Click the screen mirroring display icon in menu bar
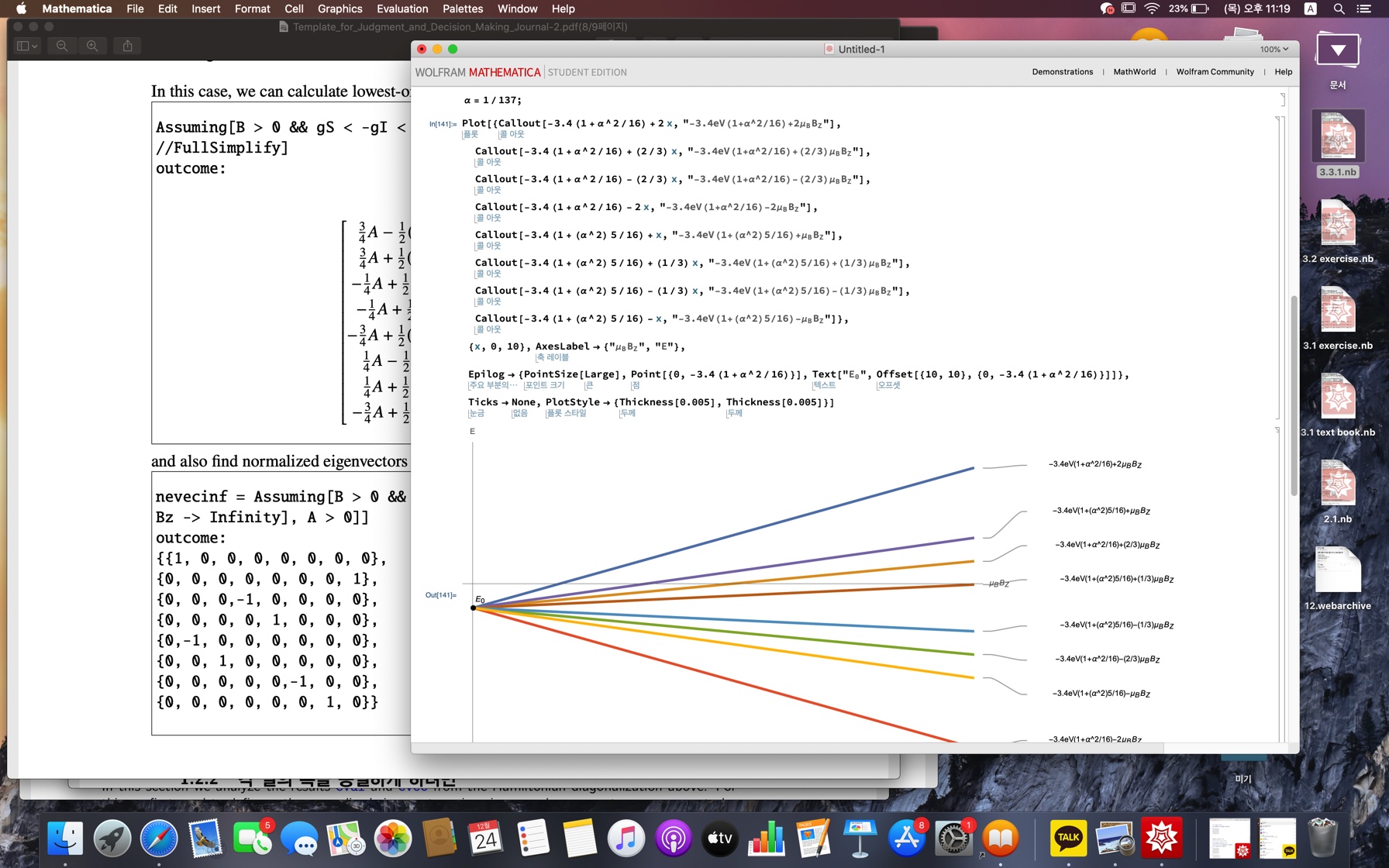 [x=1129, y=9]
